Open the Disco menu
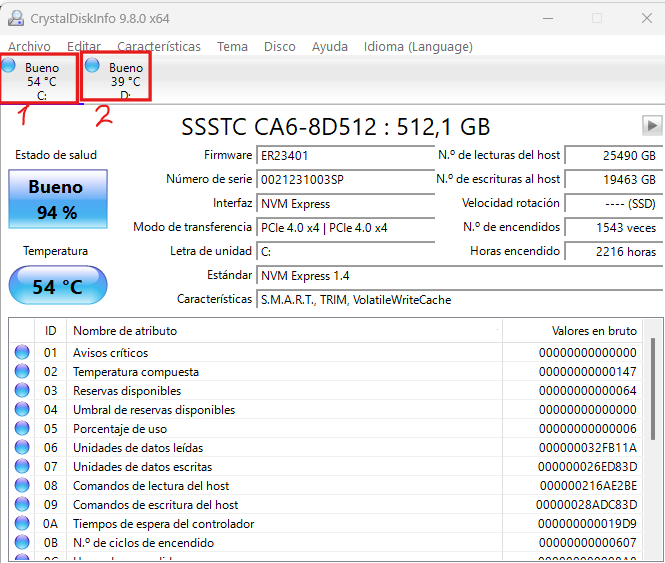The image size is (665, 563). tap(279, 46)
